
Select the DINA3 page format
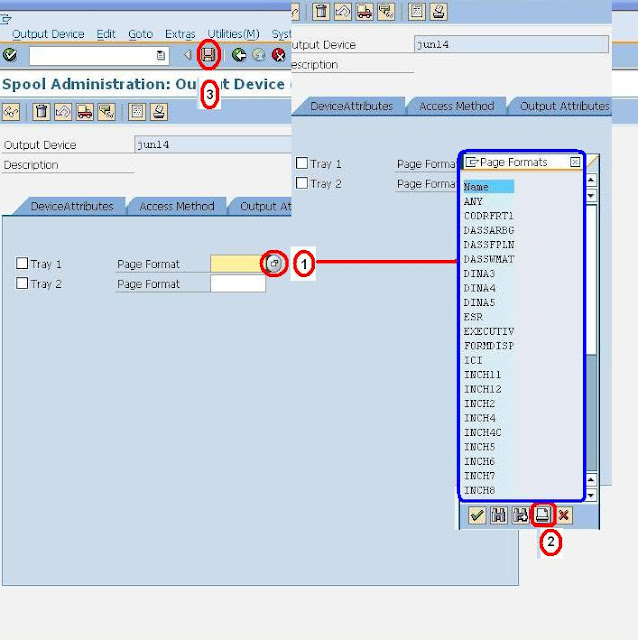tap(479, 273)
